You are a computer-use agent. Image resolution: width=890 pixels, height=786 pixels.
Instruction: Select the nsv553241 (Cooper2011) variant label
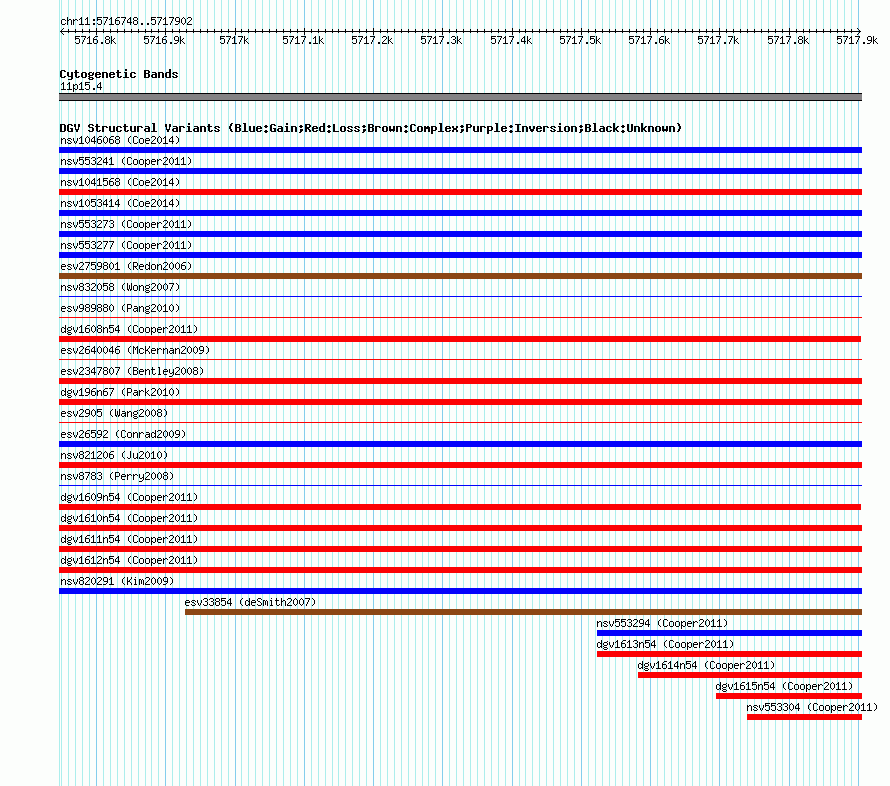[x=126, y=161]
